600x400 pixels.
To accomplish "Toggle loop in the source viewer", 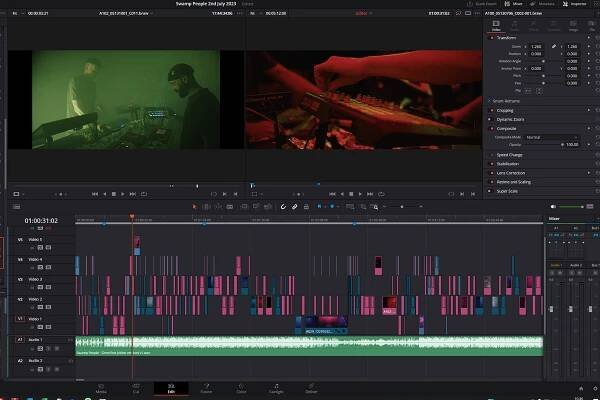I will [x=144, y=194].
